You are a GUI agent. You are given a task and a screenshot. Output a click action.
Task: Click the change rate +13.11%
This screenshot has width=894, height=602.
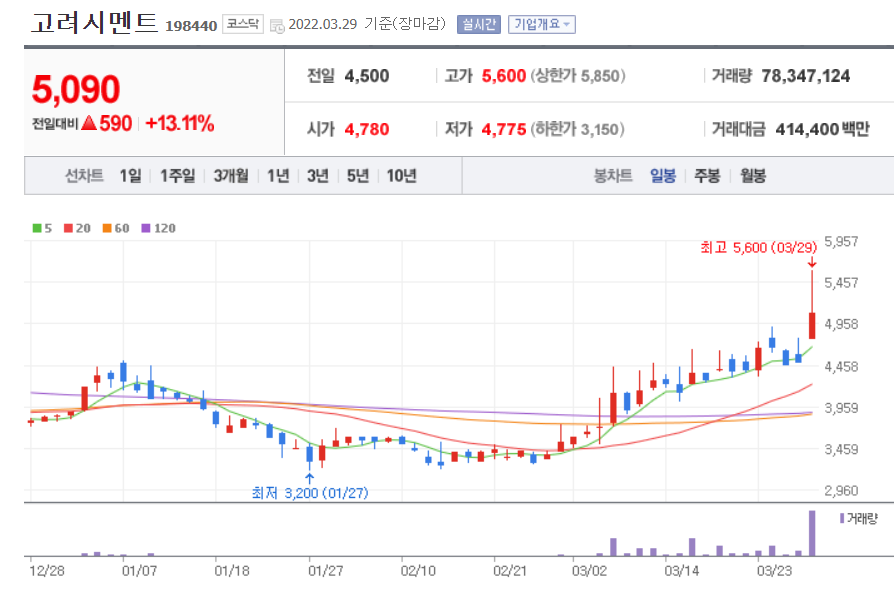180,123
